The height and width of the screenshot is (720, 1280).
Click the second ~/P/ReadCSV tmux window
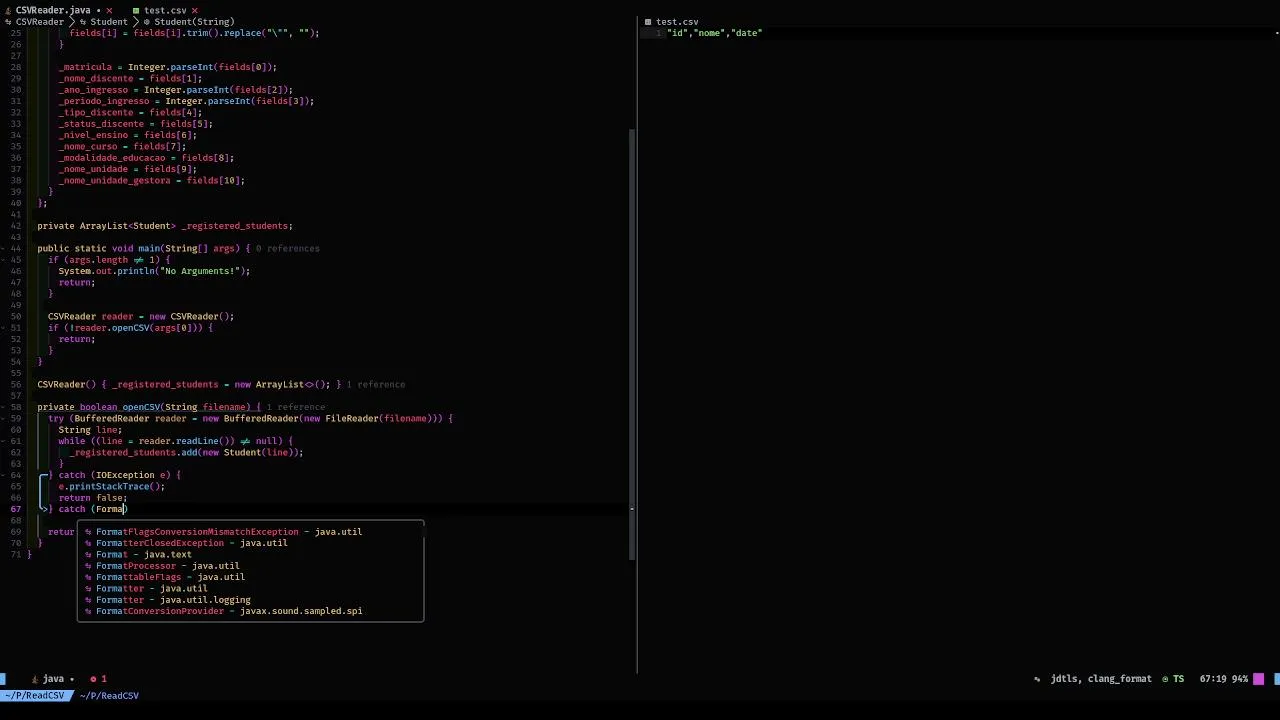[108, 695]
